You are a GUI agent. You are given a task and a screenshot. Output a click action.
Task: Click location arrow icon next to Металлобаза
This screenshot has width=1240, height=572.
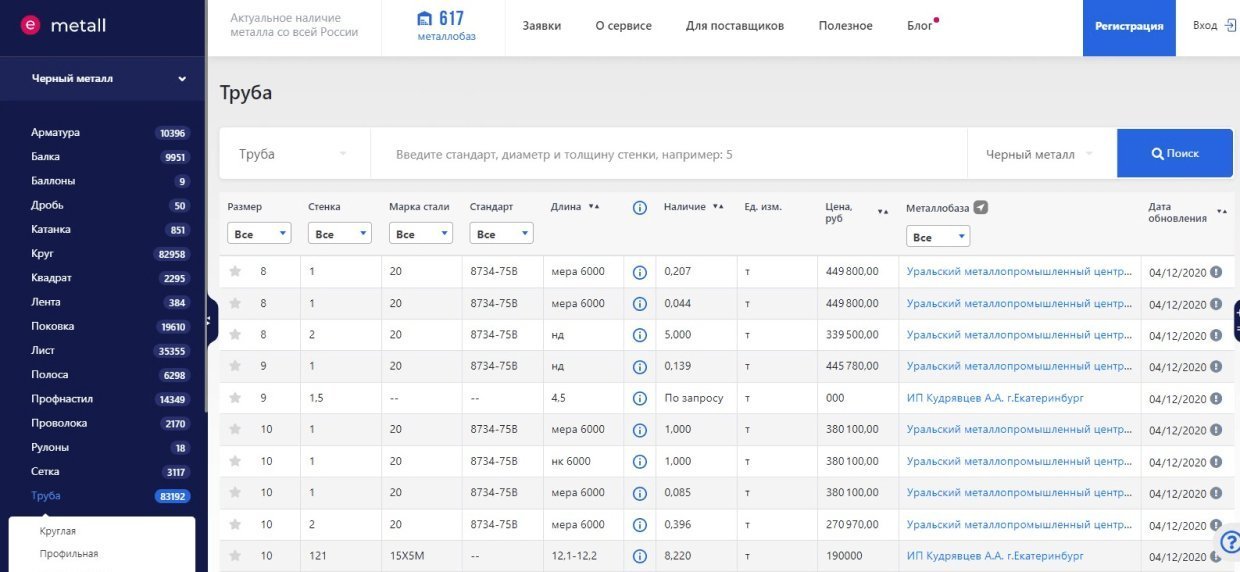click(981, 207)
